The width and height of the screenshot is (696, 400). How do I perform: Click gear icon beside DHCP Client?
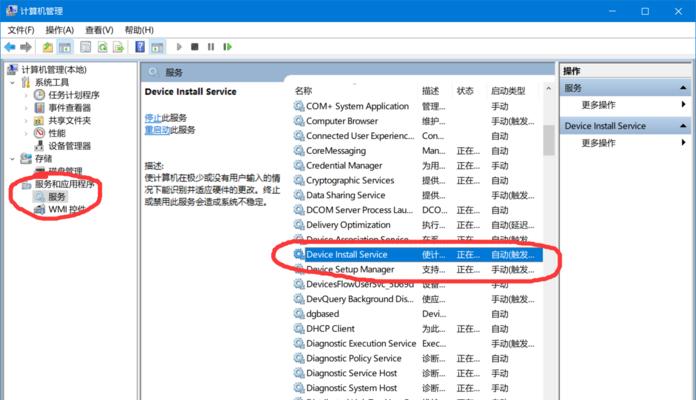click(299, 329)
